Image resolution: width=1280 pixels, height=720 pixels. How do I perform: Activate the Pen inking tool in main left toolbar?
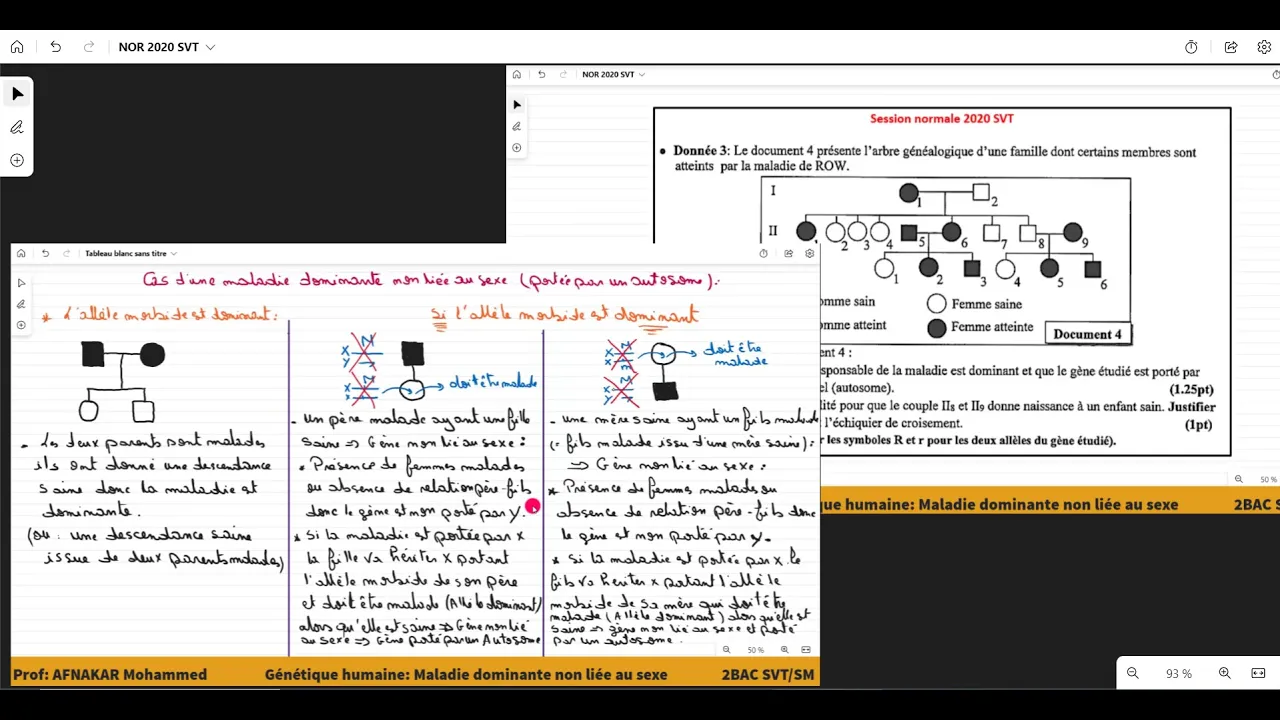pos(17,127)
